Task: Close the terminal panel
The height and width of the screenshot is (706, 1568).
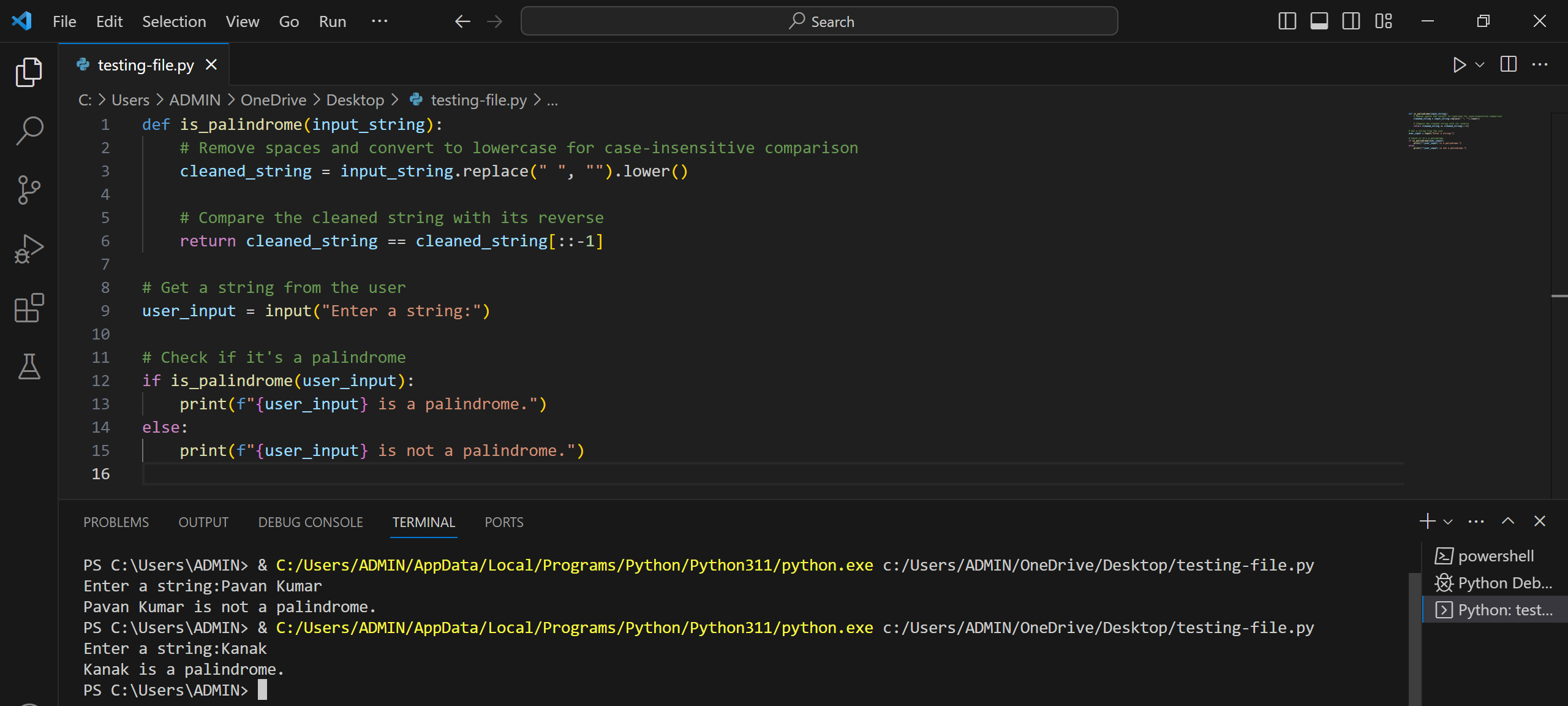Action: tap(1540, 522)
